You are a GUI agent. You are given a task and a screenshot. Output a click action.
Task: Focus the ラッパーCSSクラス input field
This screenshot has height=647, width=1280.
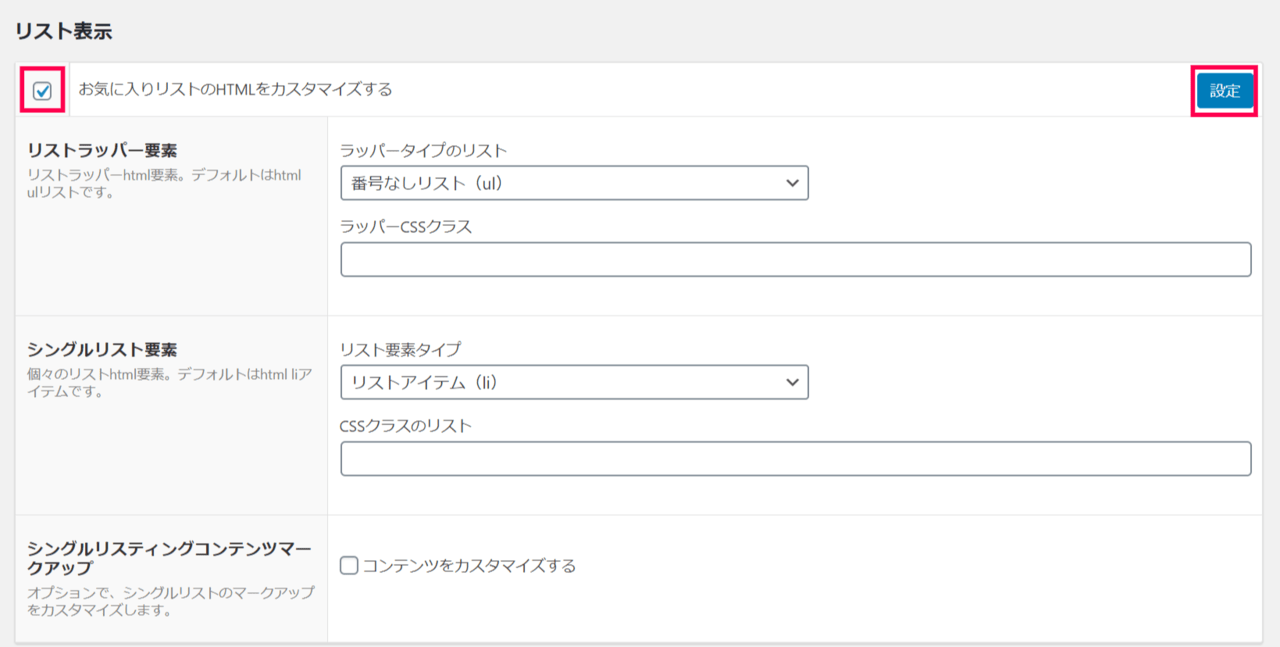tap(795, 259)
